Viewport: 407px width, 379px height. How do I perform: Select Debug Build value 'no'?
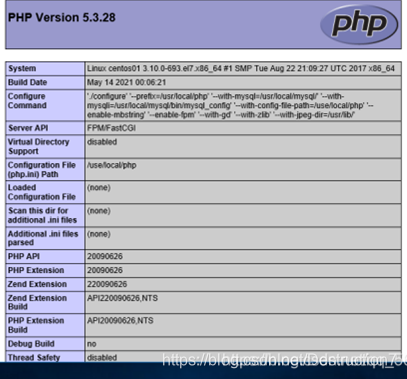(92, 344)
